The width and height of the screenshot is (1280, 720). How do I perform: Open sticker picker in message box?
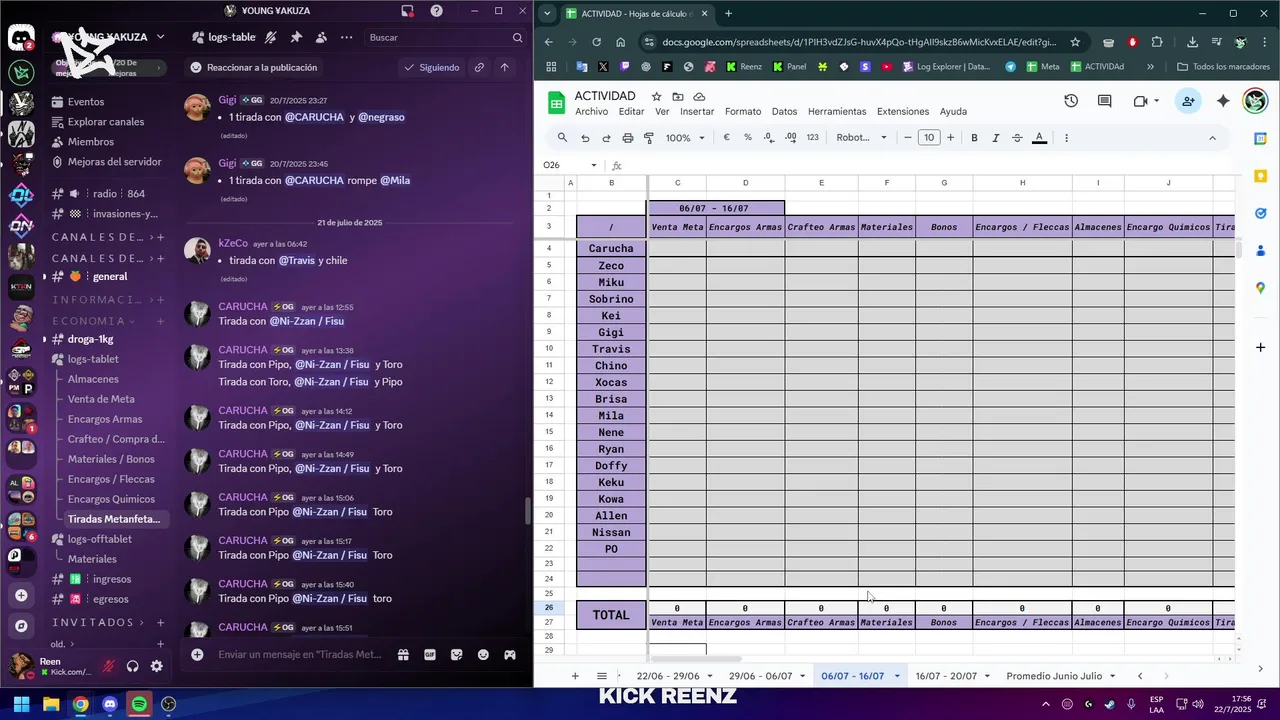tap(457, 655)
